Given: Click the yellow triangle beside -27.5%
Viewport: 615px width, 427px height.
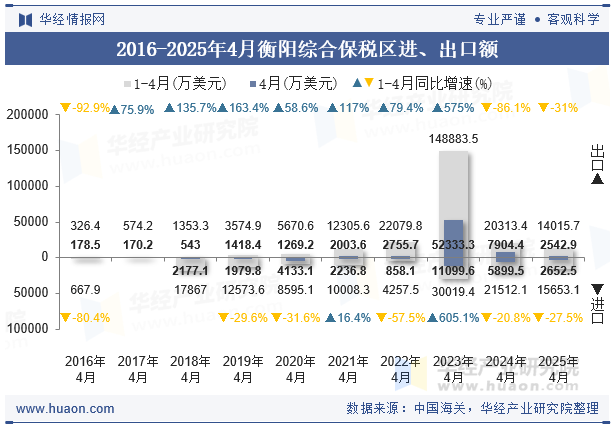Looking at the screenshot, I should click(539, 317).
